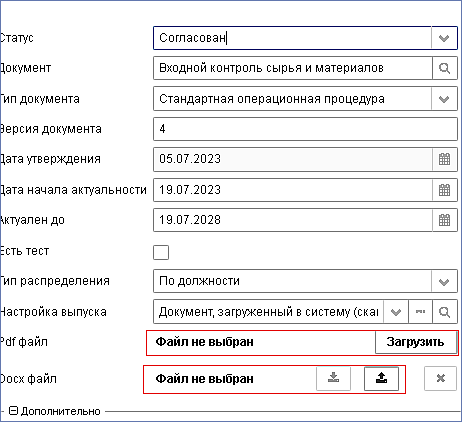Click the Дата начала актуальности date field
Image resolution: width=462 pixels, height=422 pixels.
click(293, 190)
